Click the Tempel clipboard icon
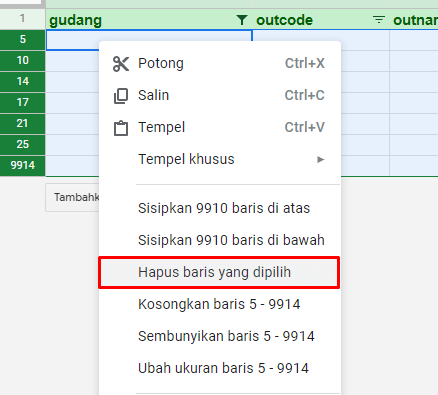Screen dimensions: 438x395 pos(121,128)
